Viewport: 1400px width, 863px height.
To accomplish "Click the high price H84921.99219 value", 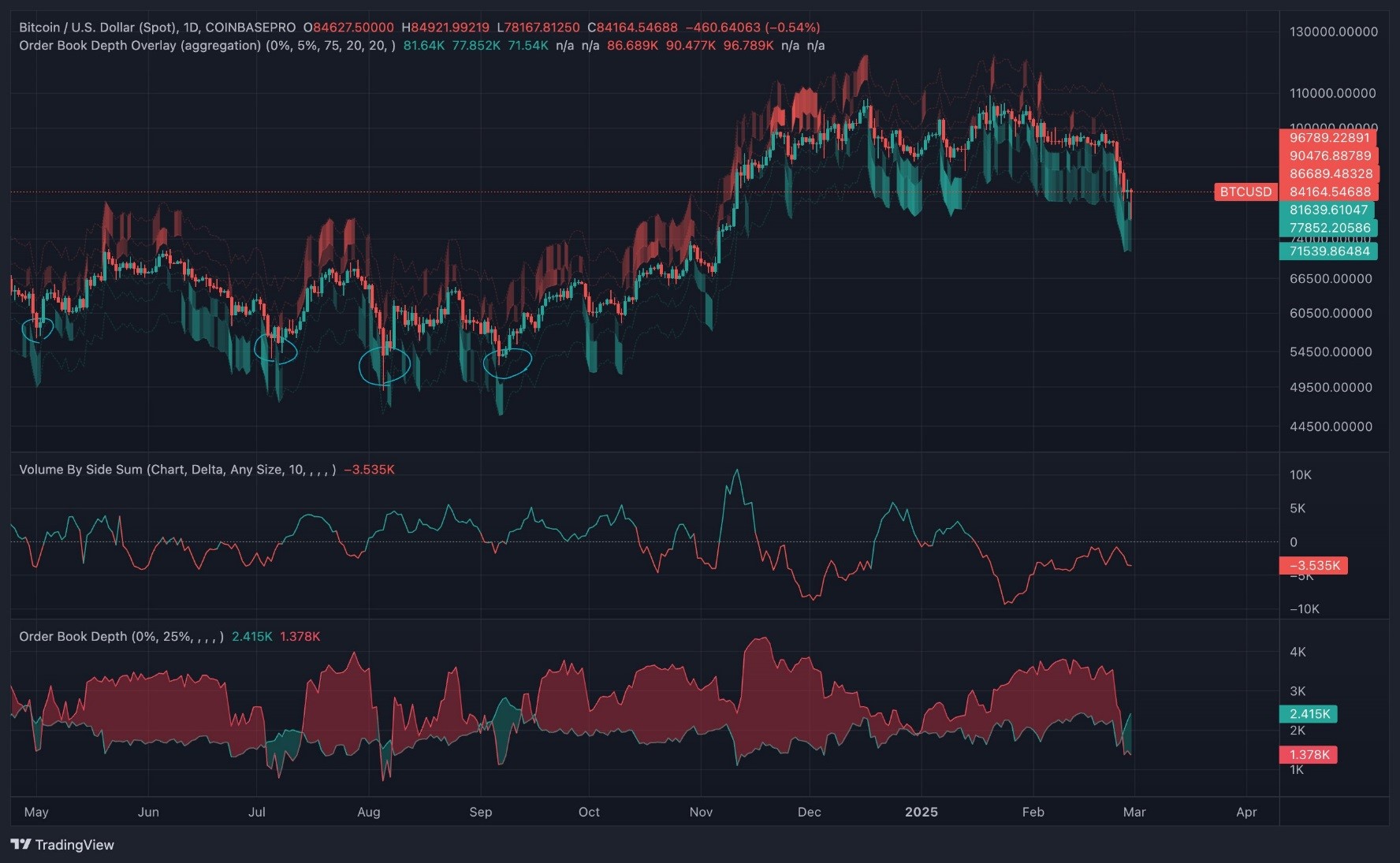I will coord(445,27).
